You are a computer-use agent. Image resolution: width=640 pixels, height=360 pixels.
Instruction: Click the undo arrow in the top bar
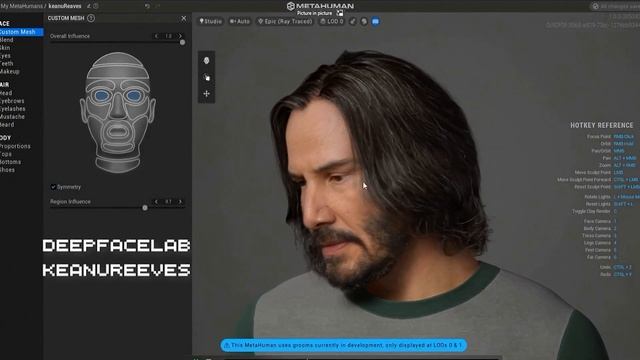click(x=147, y=6)
